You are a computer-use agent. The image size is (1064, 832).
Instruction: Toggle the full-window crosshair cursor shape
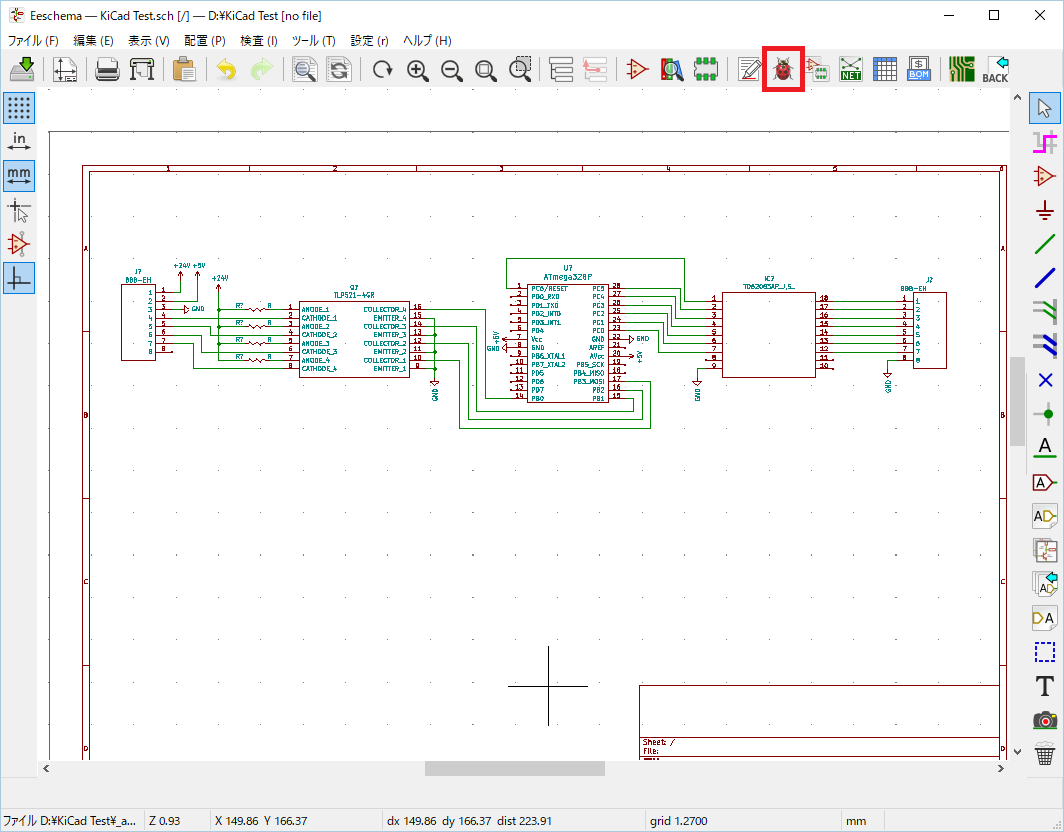coord(19,210)
